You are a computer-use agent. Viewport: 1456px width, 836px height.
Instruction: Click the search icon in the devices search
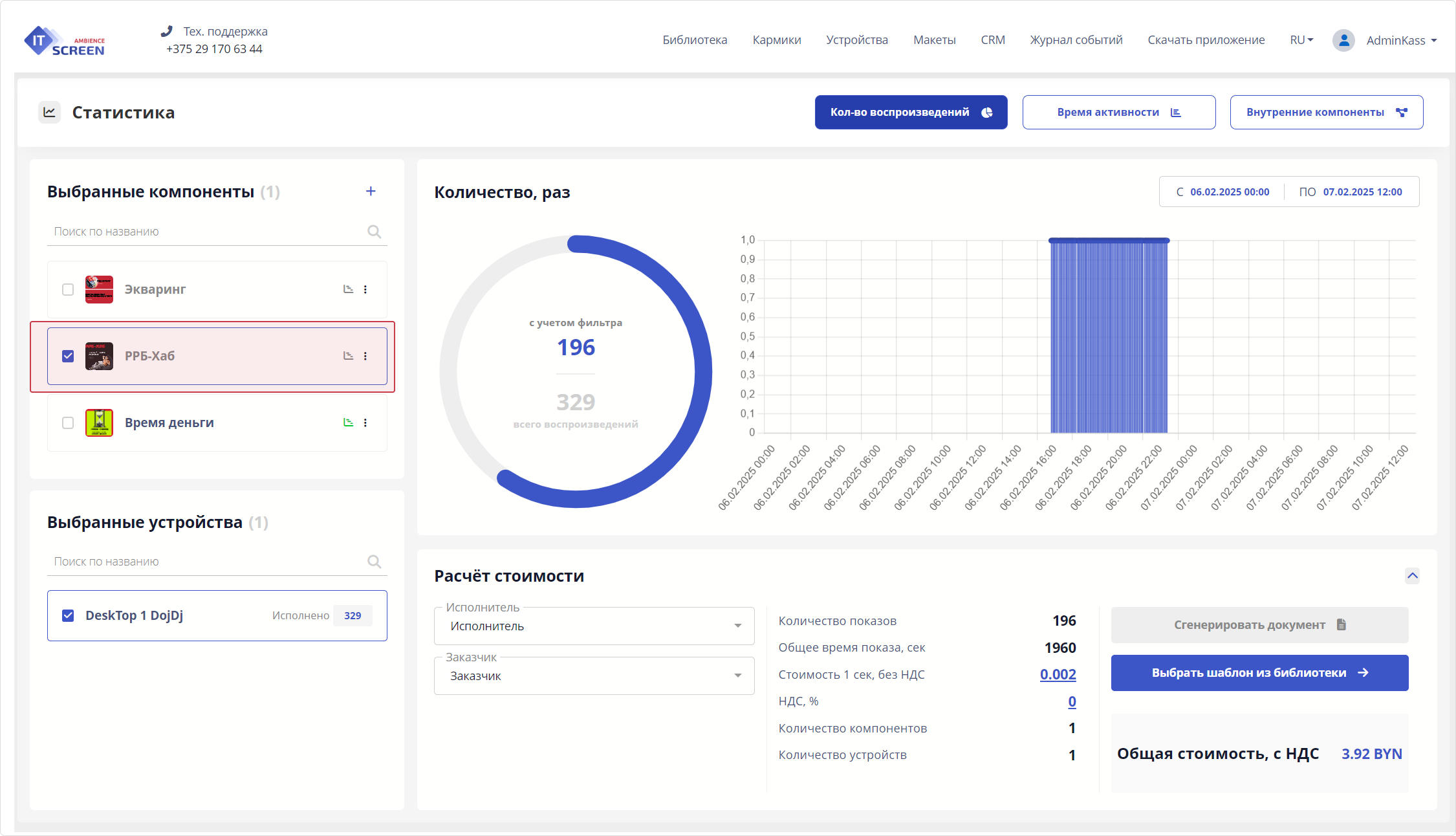click(374, 562)
